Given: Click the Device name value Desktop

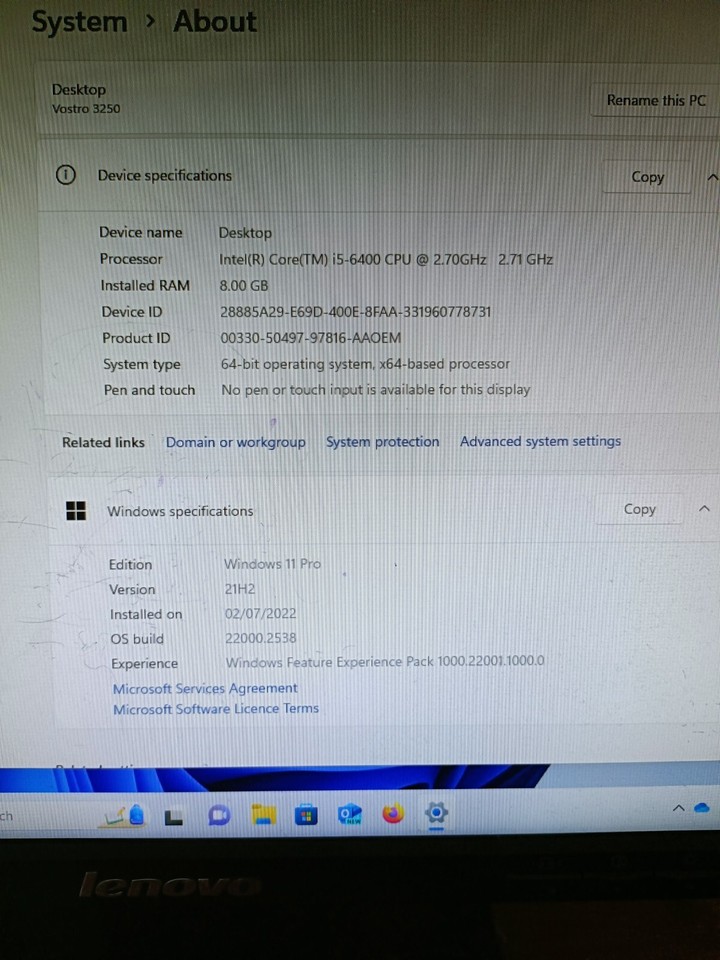Looking at the screenshot, I should click(245, 233).
